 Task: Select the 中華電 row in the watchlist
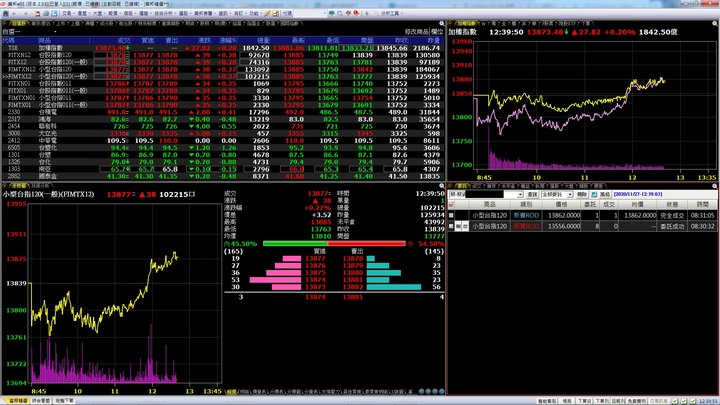pyautogui.click(x=223, y=141)
